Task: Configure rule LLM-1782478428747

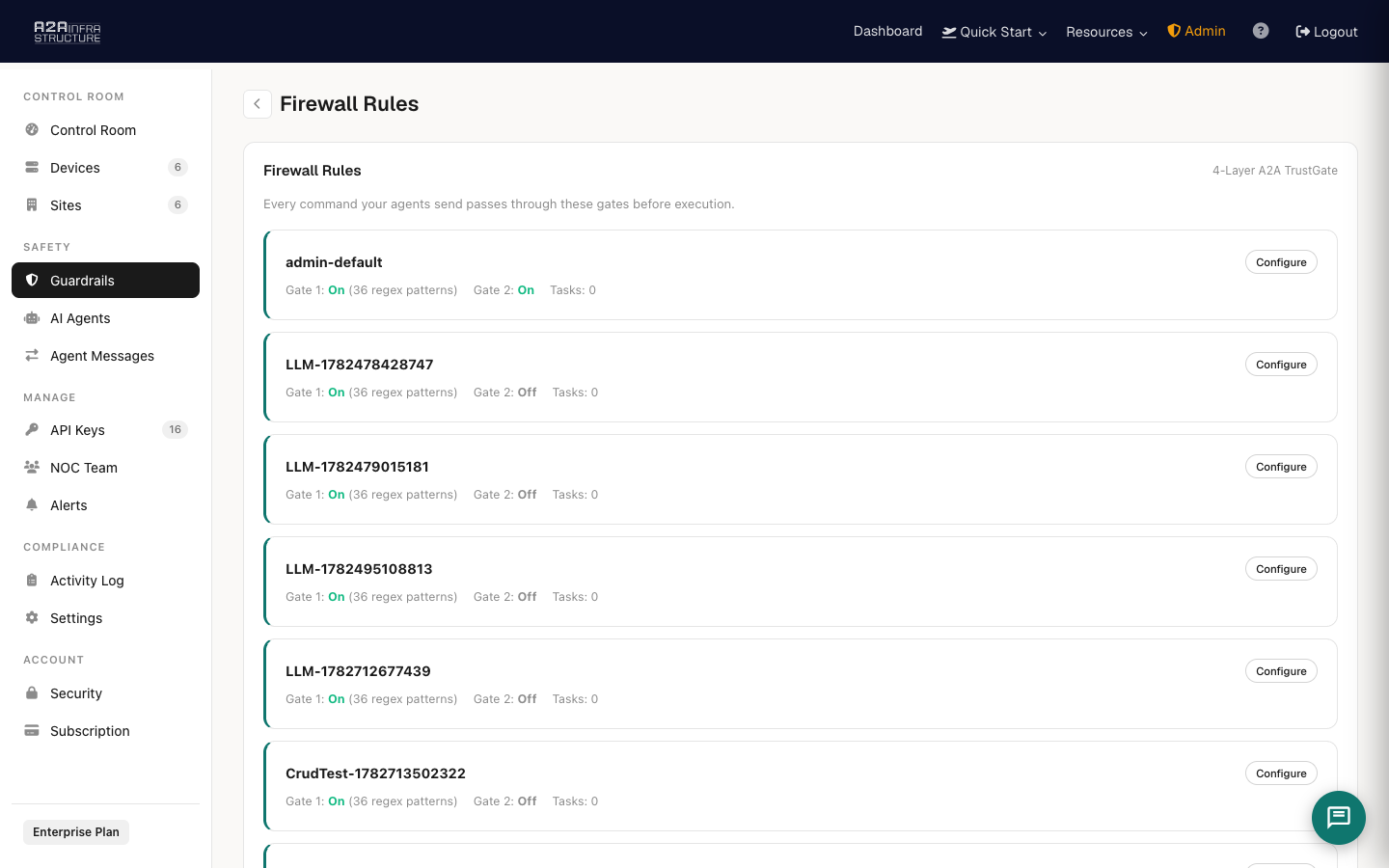Action: [1281, 365]
